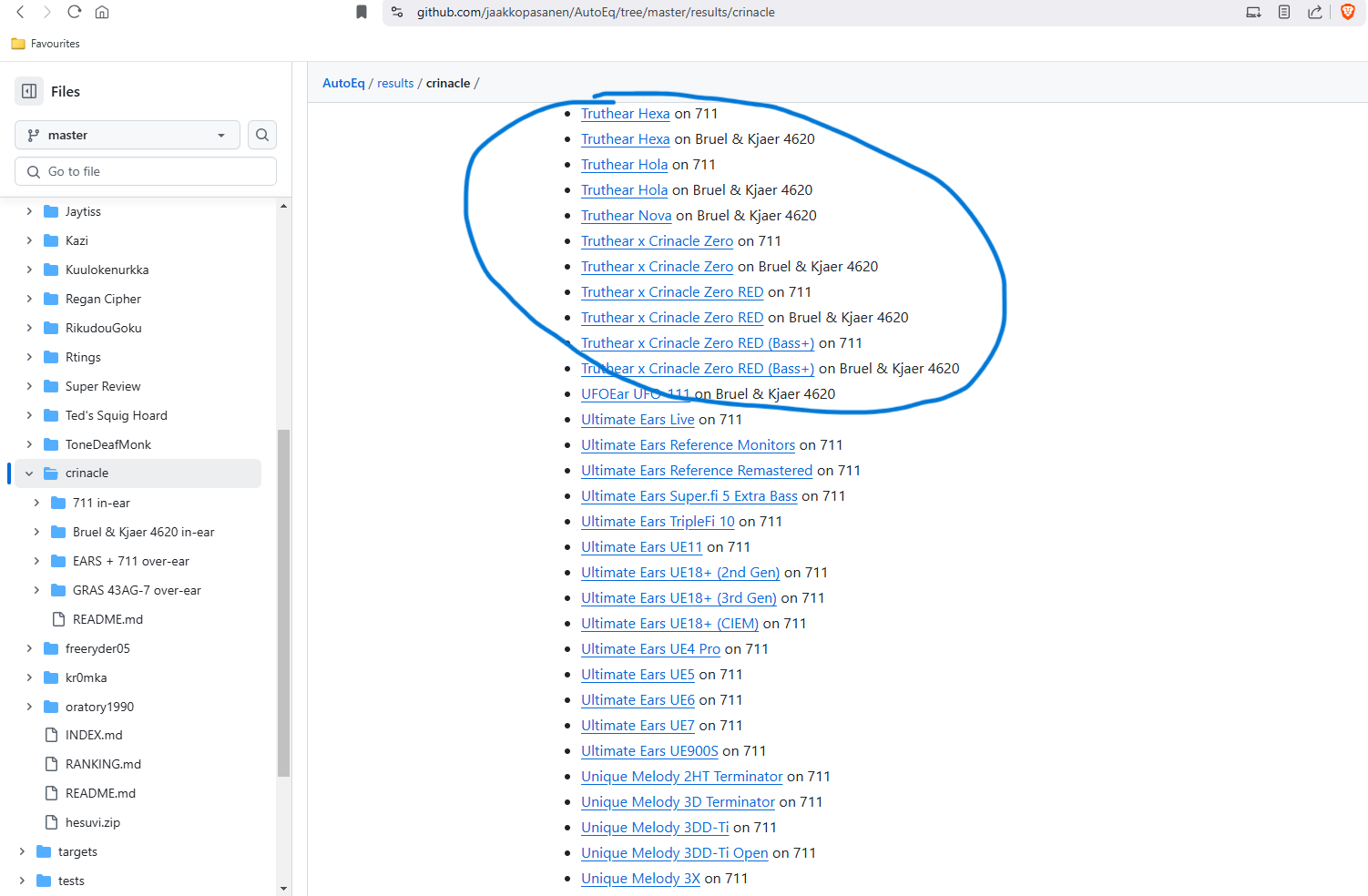The image size is (1368, 896).
Task: Collapse the crinacle folder chevron
Action: coord(29,473)
